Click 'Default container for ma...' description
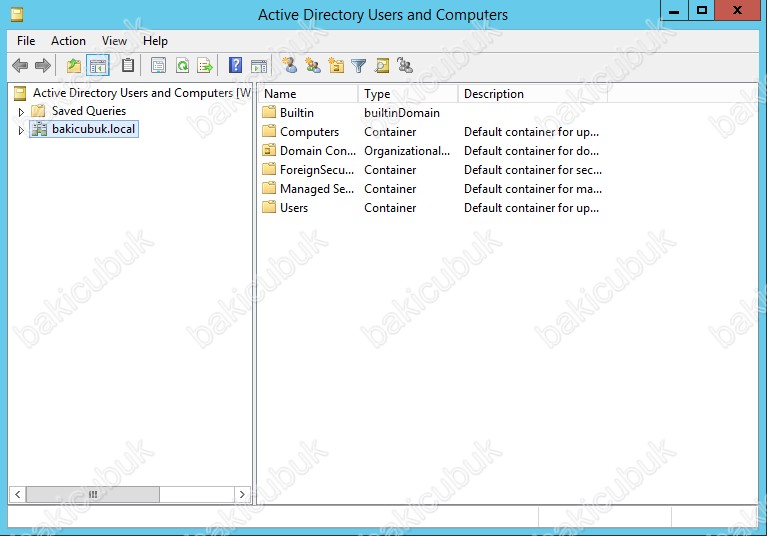This screenshot has width=767, height=536. pyautogui.click(x=533, y=189)
